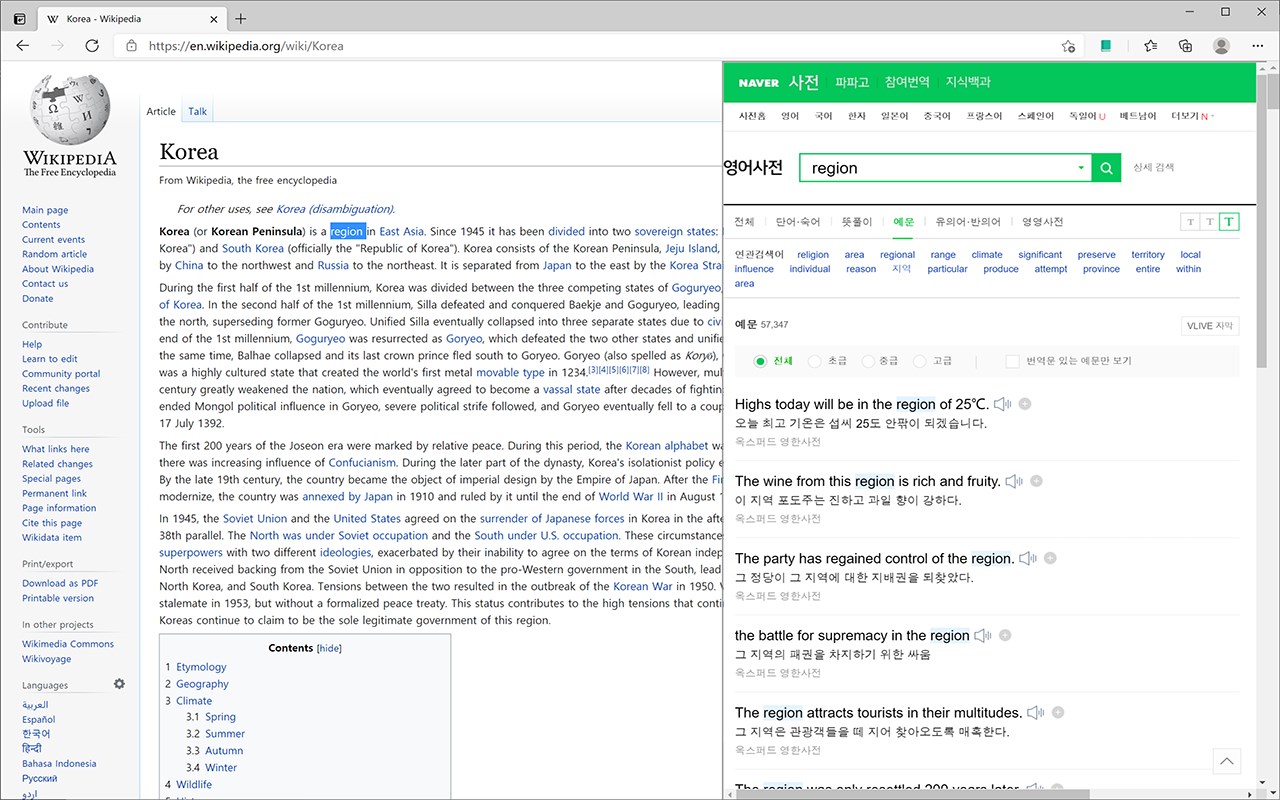Open 상세 검색 advanced search

click(1154, 168)
